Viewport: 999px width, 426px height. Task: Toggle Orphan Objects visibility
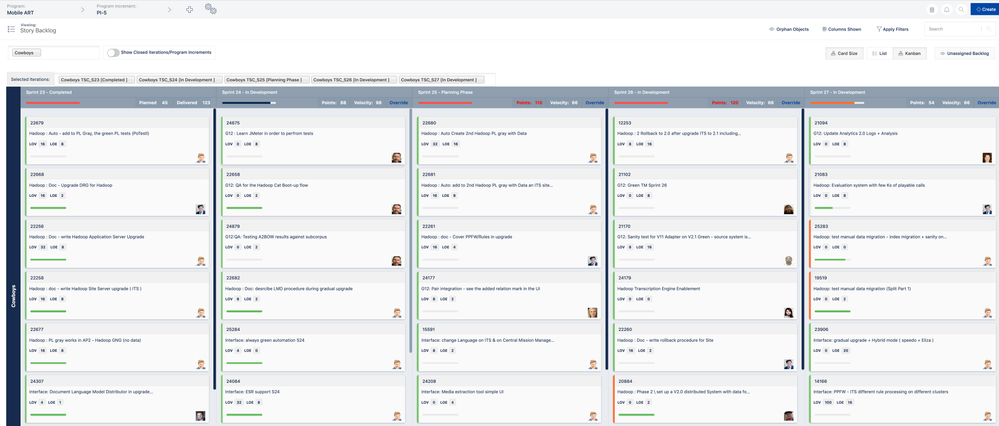[x=789, y=29]
